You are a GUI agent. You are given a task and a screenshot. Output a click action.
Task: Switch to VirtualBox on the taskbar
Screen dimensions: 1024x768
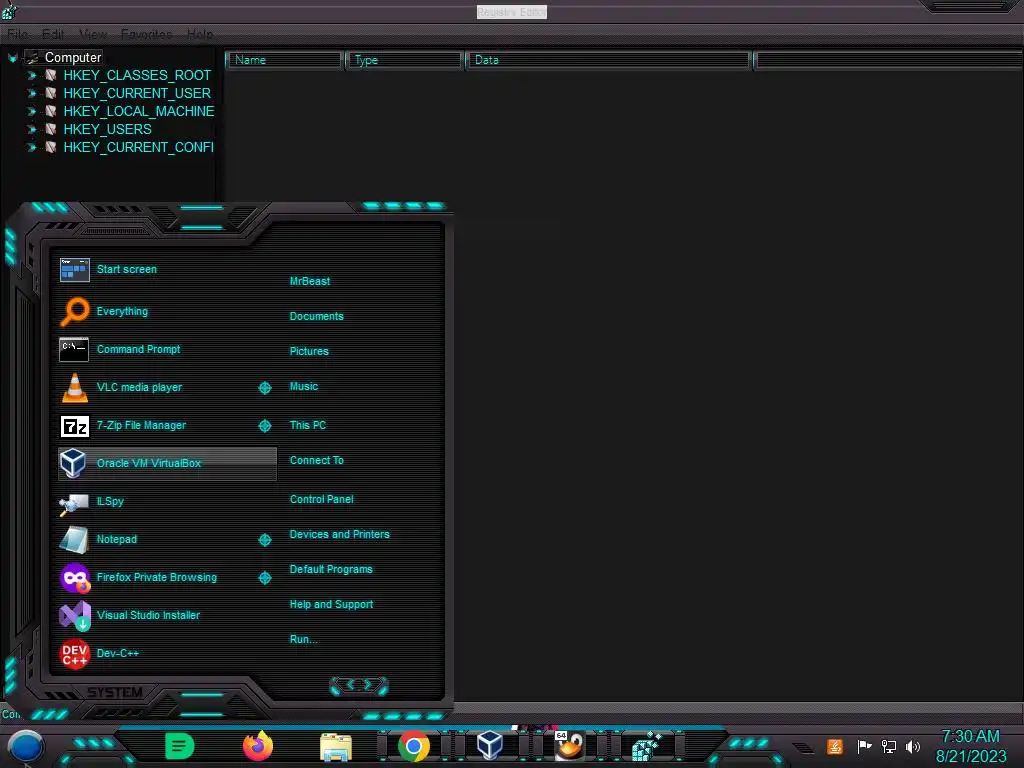[490, 746]
